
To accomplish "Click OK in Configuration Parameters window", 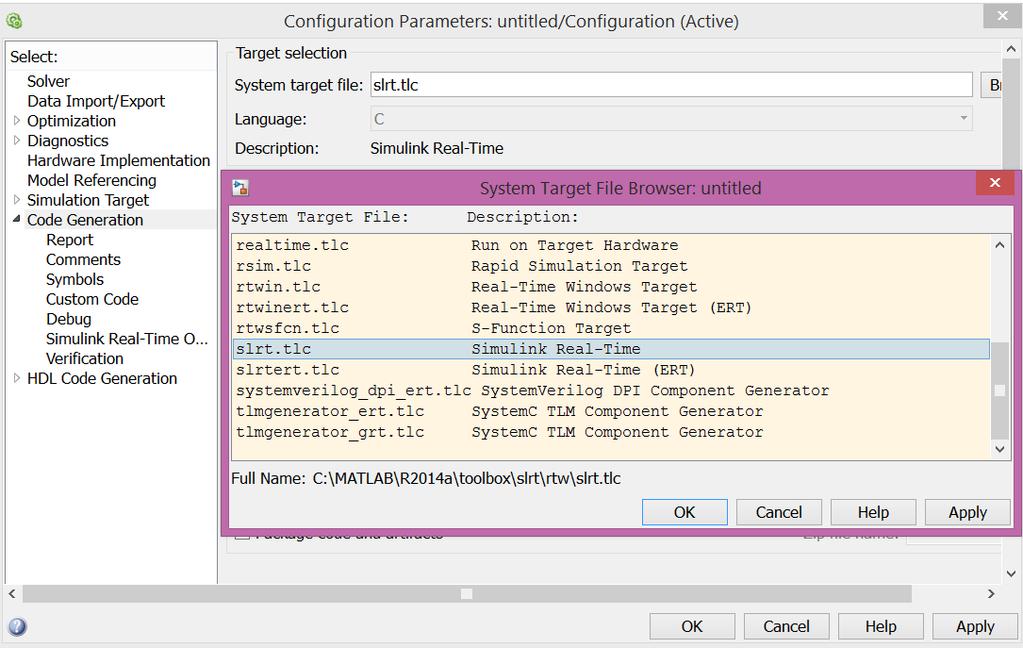I will point(692,626).
